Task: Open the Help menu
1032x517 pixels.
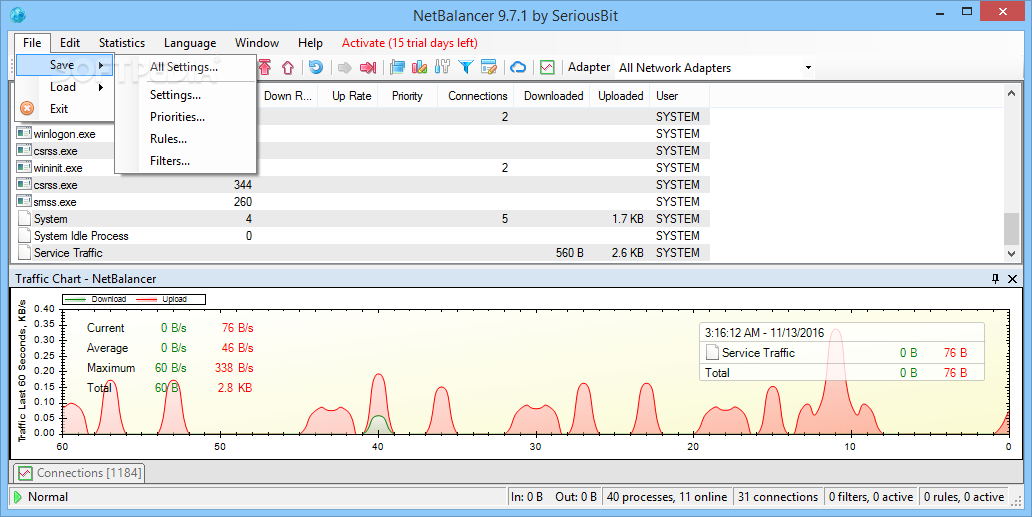Action: point(310,43)
